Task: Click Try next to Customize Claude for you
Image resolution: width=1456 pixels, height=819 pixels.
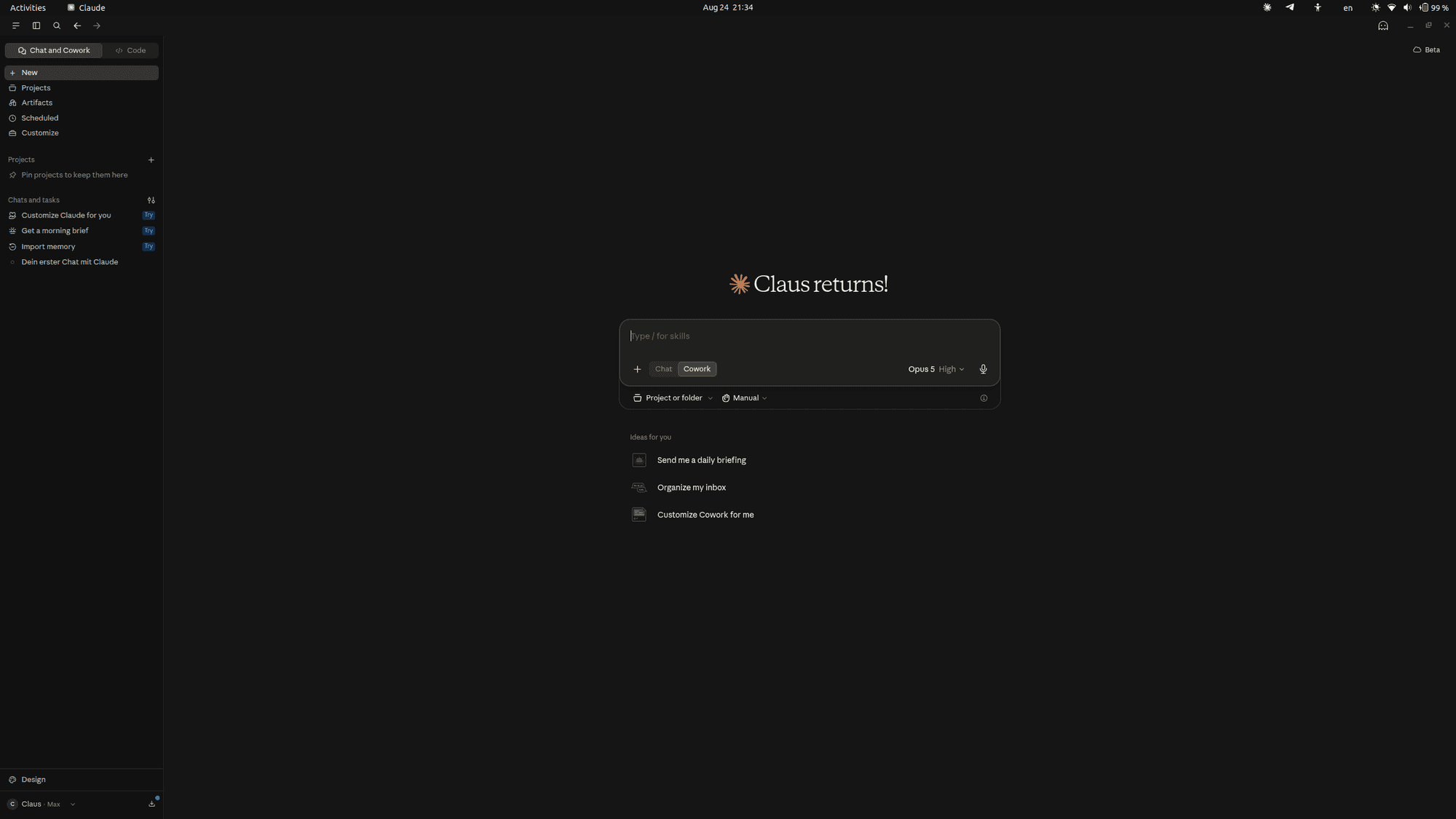Action: [149, 215]
